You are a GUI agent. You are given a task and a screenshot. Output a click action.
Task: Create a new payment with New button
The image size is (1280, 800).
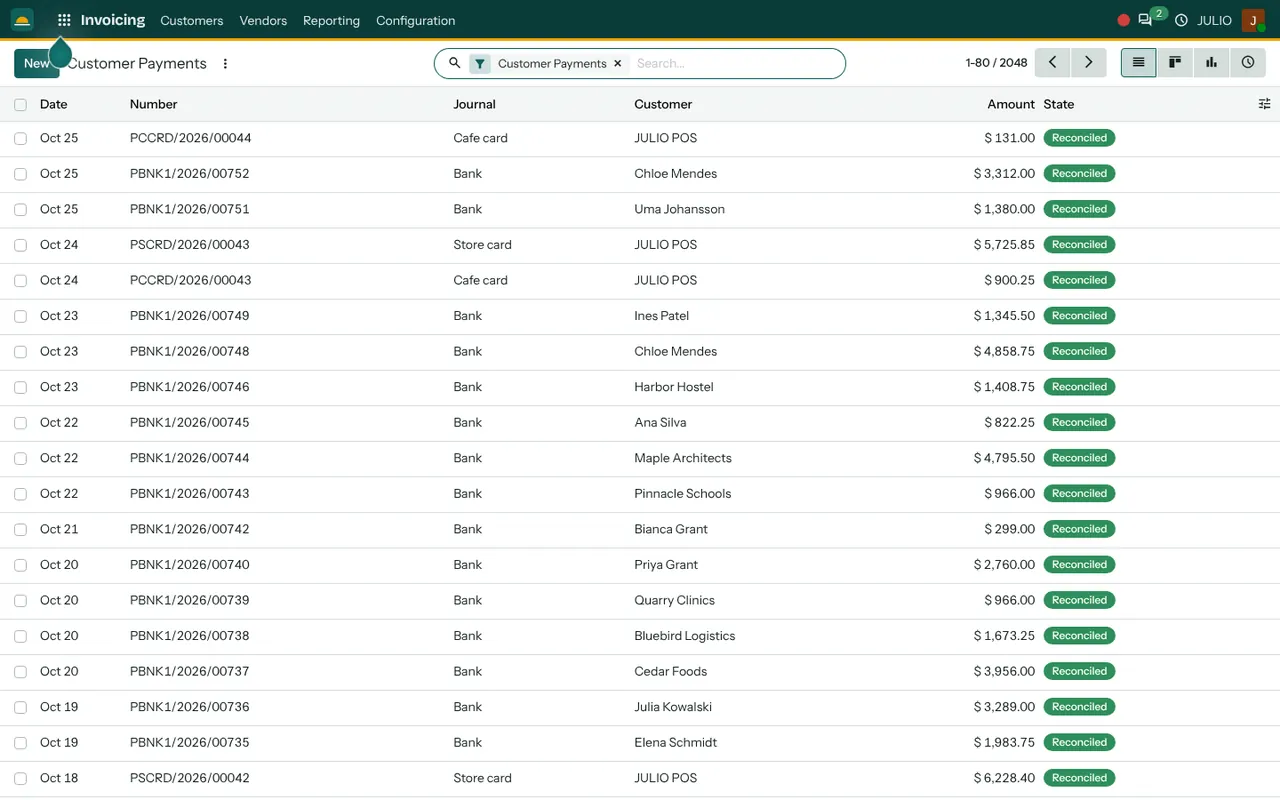[x=36, y=63]
